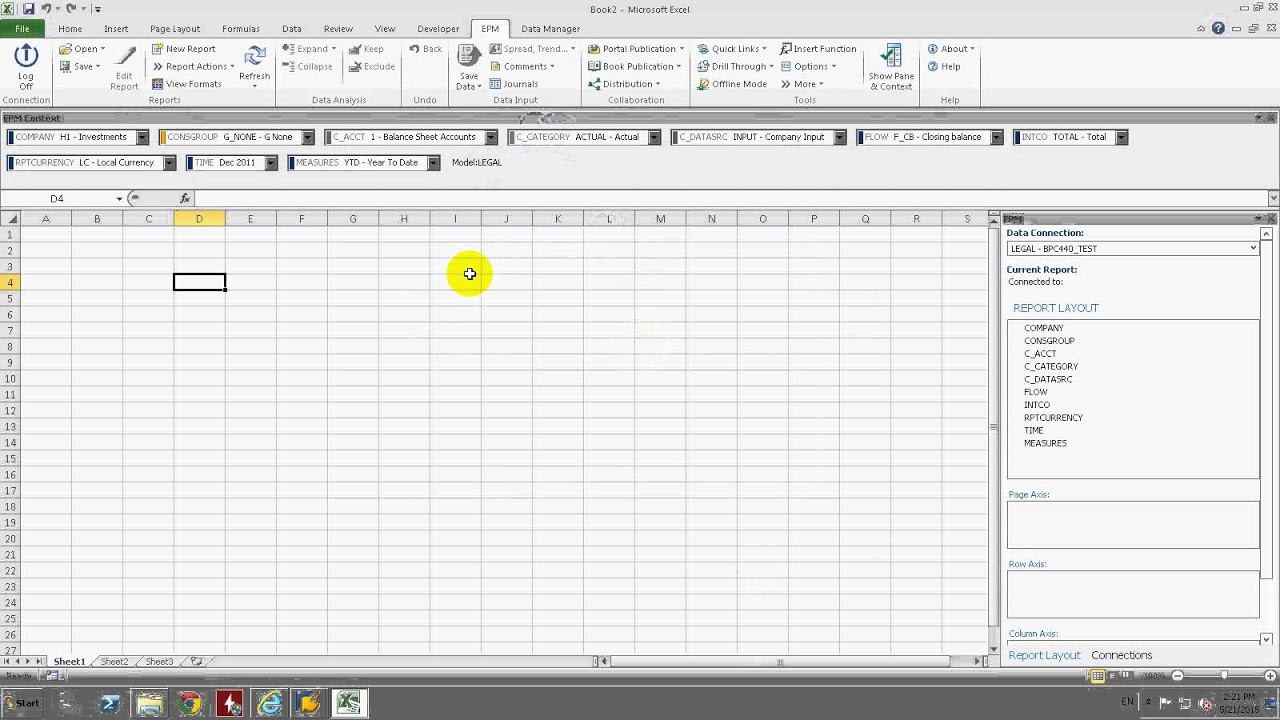Click the Offline Mode button
This screenshot has height=720, width=1280.
pyautogui.click(x=732, y=84)
